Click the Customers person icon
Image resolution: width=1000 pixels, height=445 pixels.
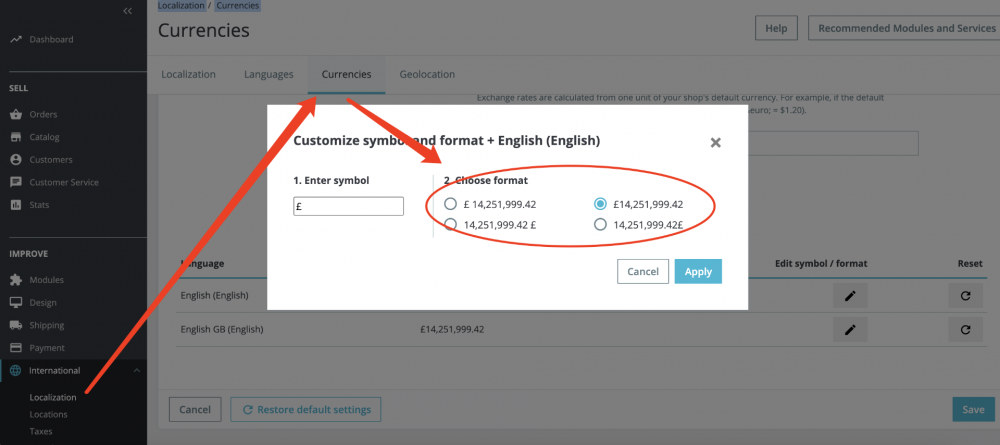tap(16, 159)
